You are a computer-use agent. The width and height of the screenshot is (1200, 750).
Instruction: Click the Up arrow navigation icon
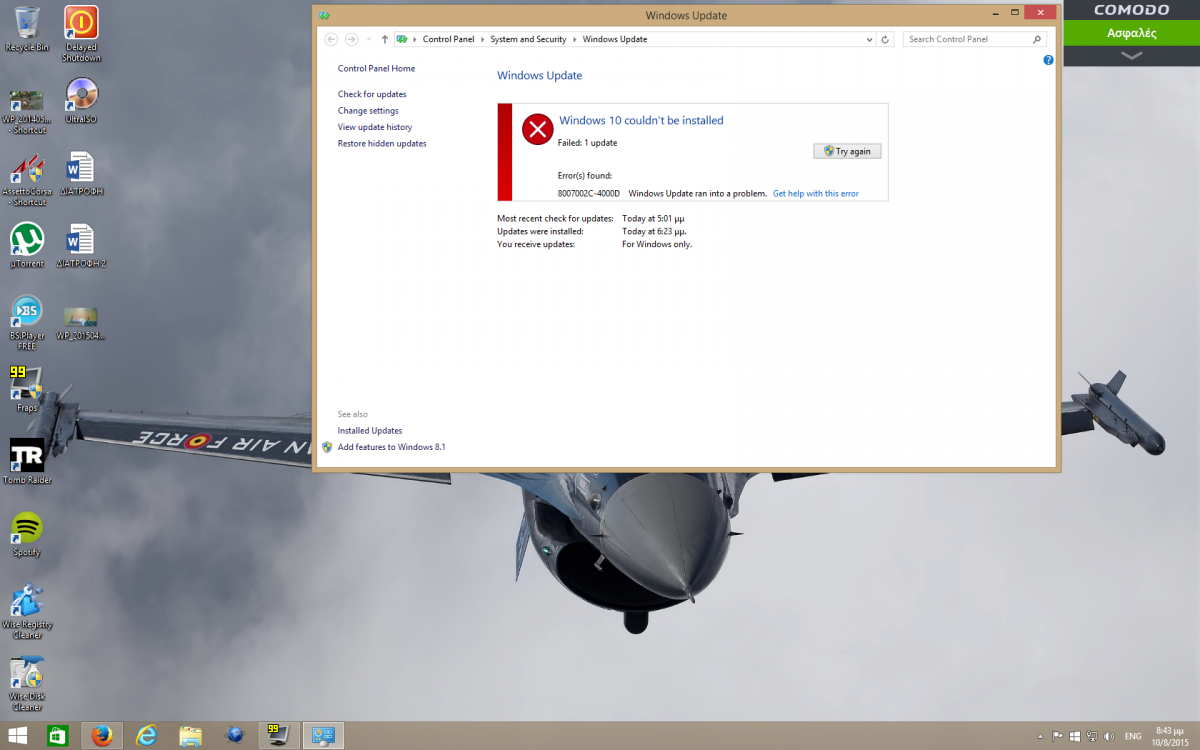click(x=385, y=39)
